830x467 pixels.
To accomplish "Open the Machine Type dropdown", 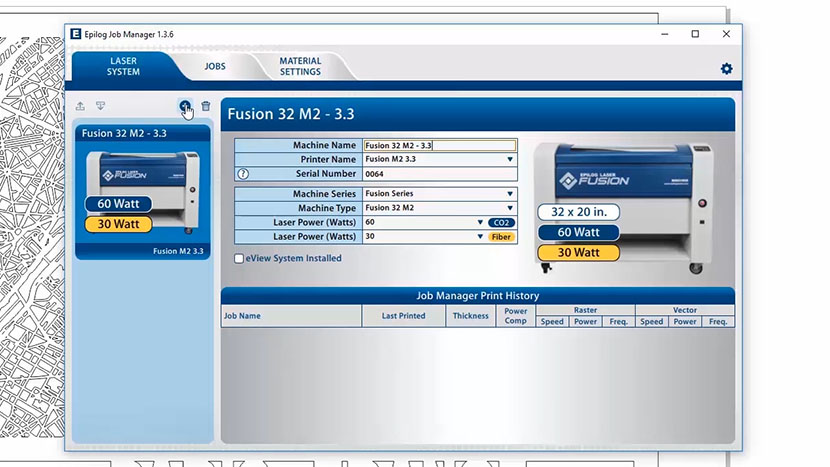I will click(x=509, y=208).
